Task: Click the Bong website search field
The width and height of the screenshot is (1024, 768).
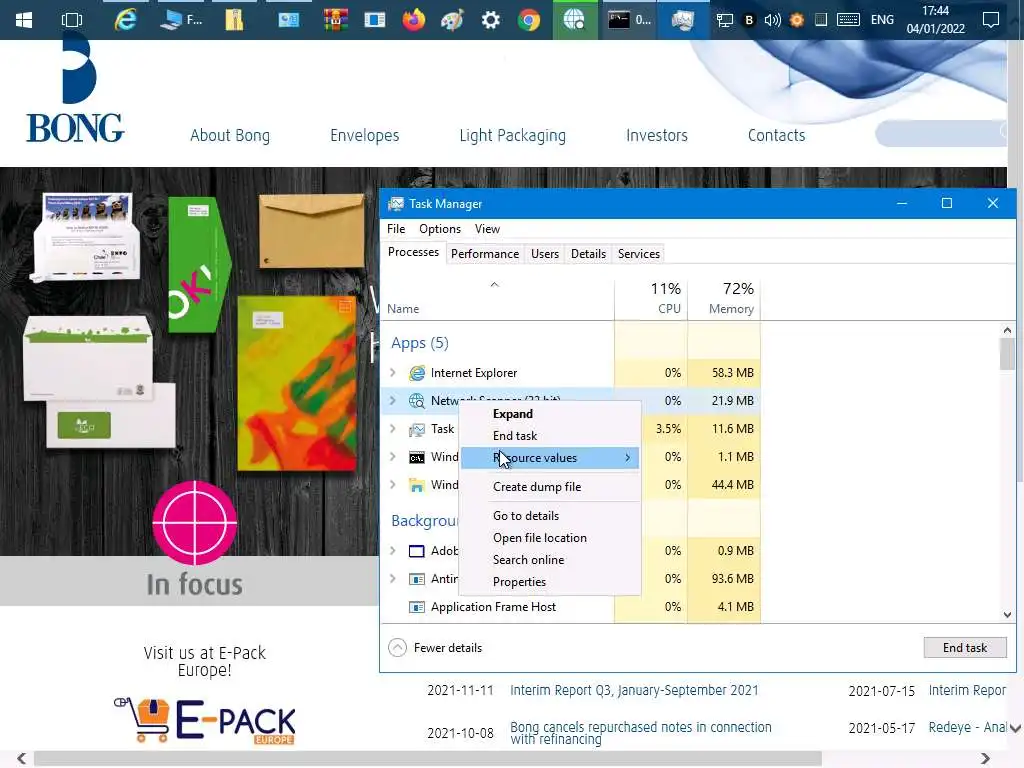Action: click(x=940, y=133)
